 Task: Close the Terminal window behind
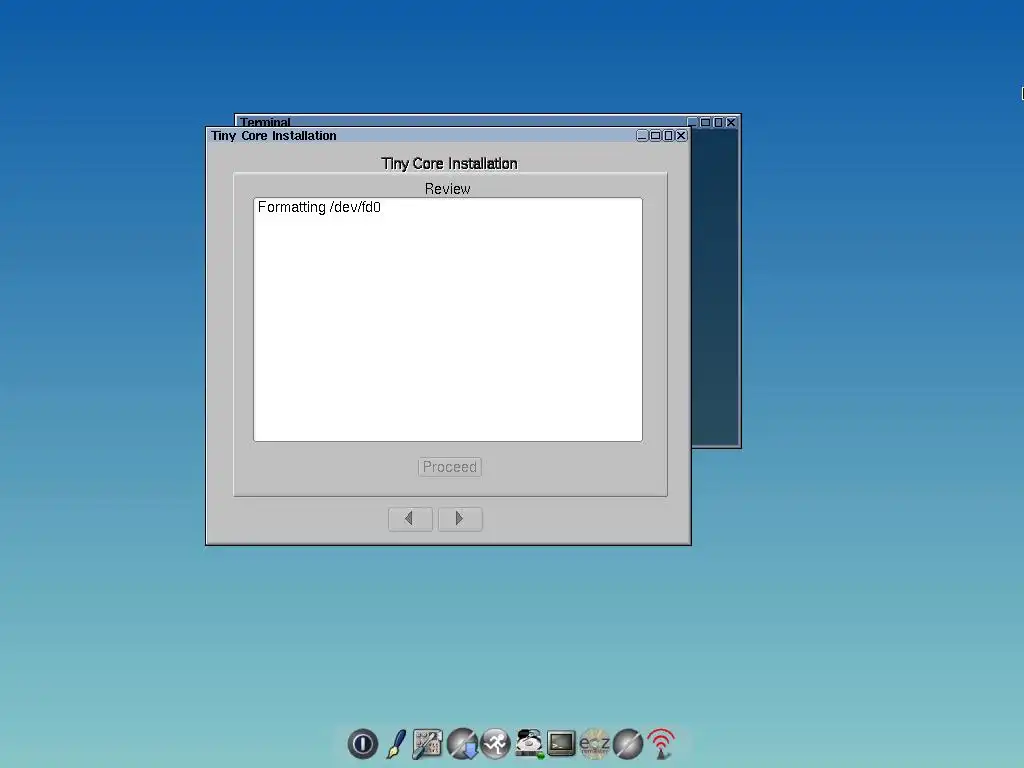(x=731, y=121)
